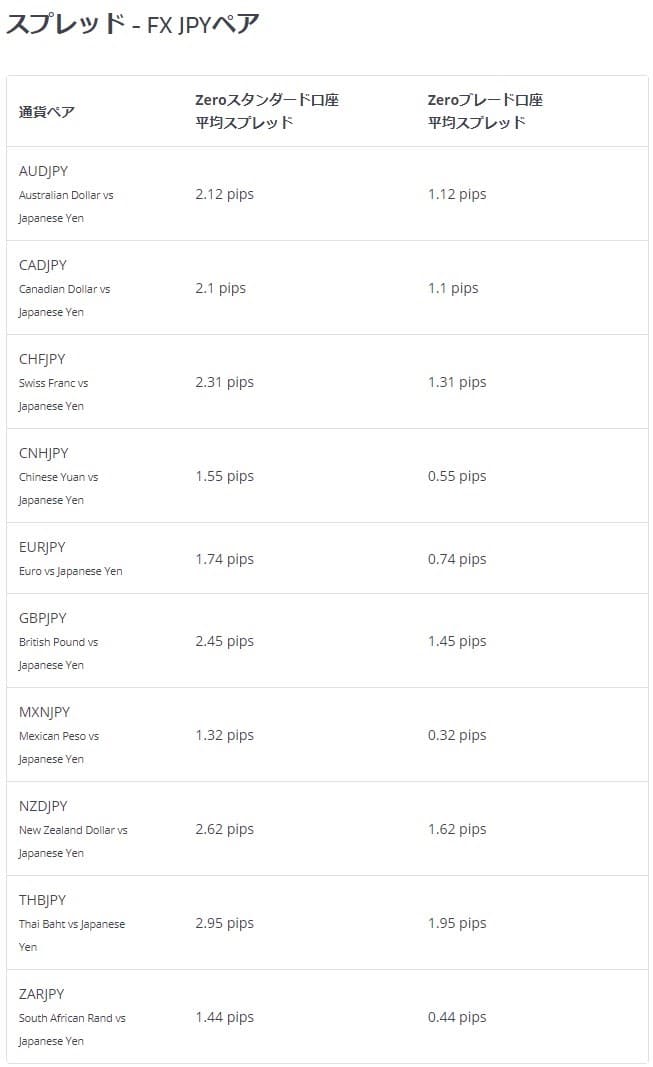Click the 通貨ペア column header
The width and height of the screenshot is (653, 1067).
click(x=47, y=112)
